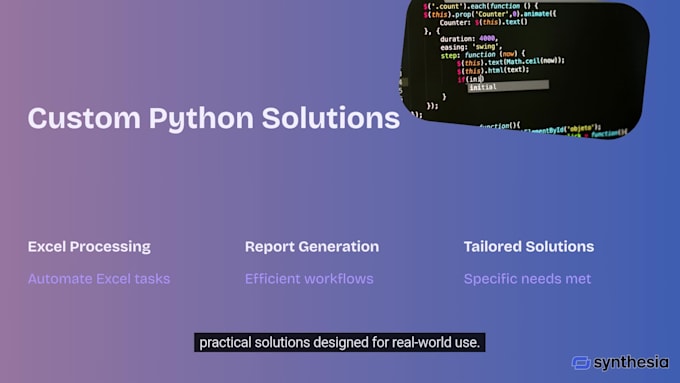Select the 'Tailored Solutions' heading
Image resolution: width=680 pixels, height=383 pixels.
point(529,247)
